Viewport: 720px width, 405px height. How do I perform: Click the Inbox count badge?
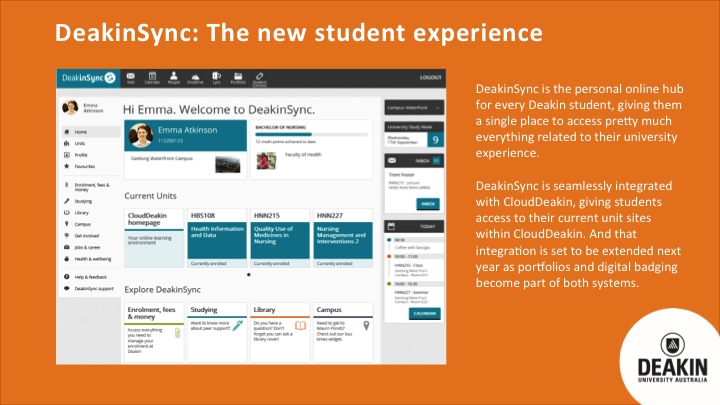click(x=436, y=161)
